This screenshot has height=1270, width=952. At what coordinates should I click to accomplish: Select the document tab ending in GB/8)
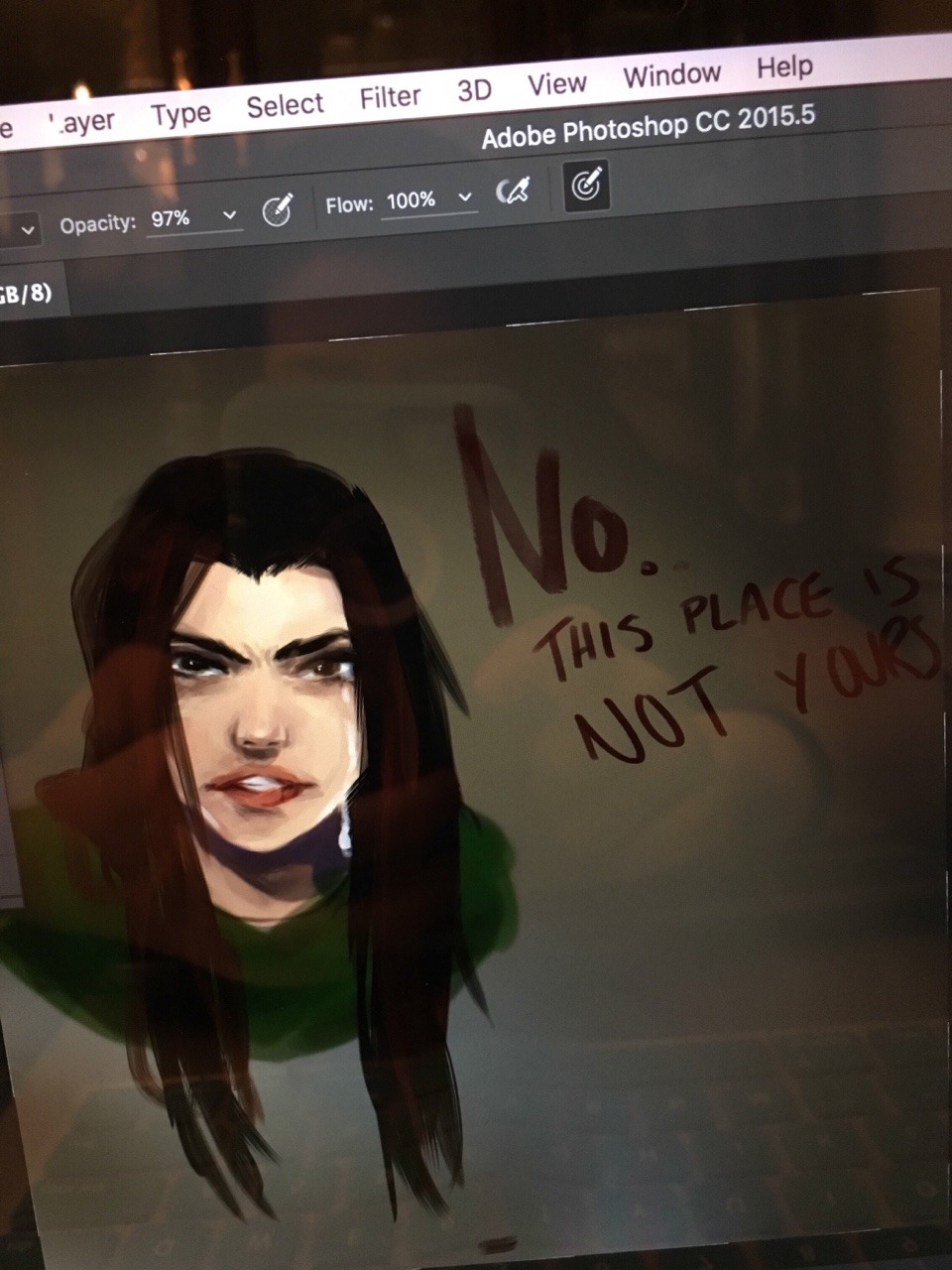click(x=25, y=293)
